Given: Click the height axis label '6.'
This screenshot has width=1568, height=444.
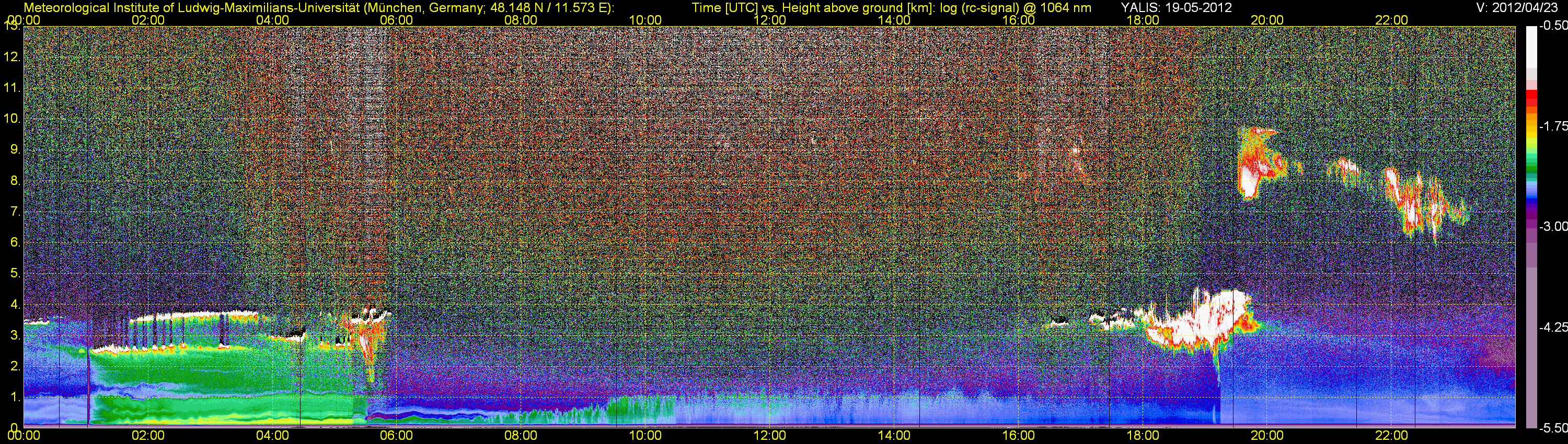Looking at the screenshot, I should 15,242.
